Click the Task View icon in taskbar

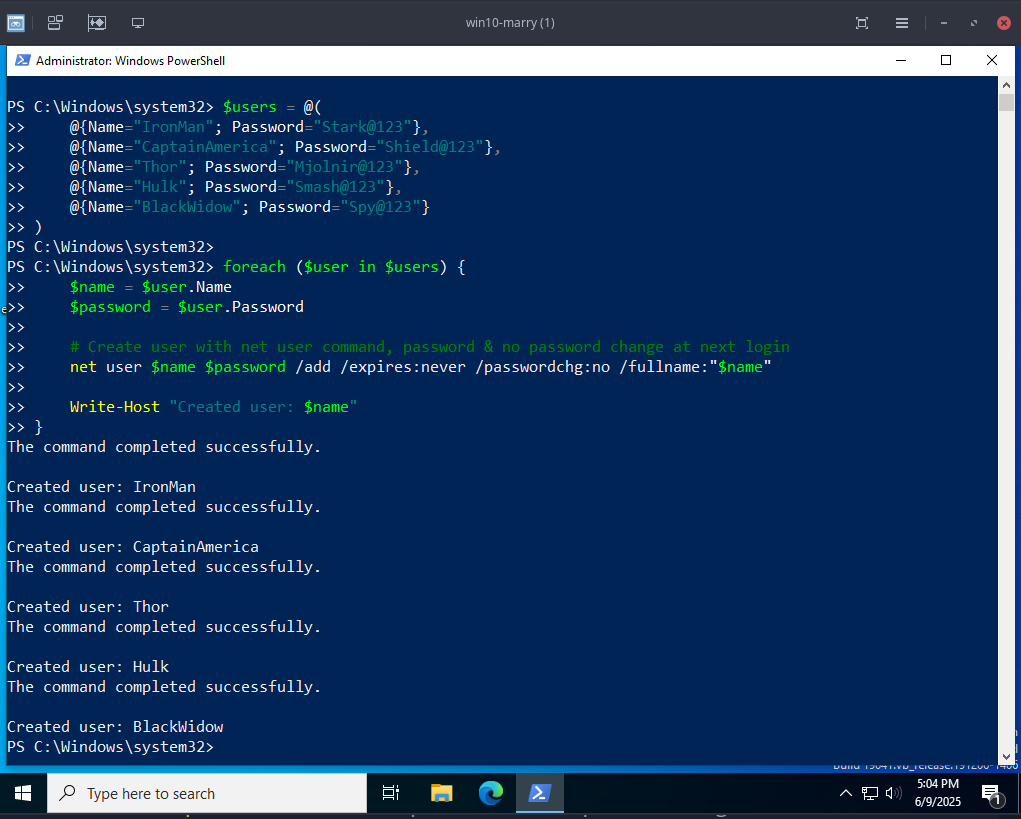point(390,793)
